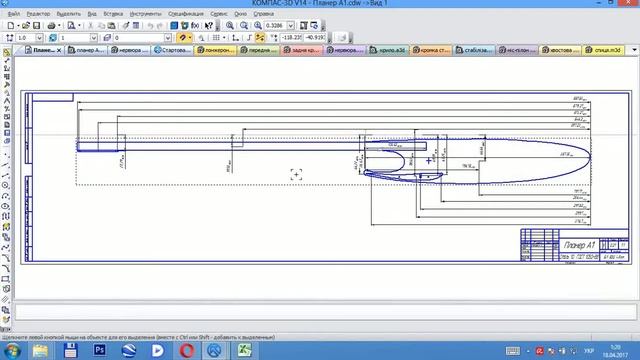
Task: Open File Explorer from the taskbar
Action: 40,351
